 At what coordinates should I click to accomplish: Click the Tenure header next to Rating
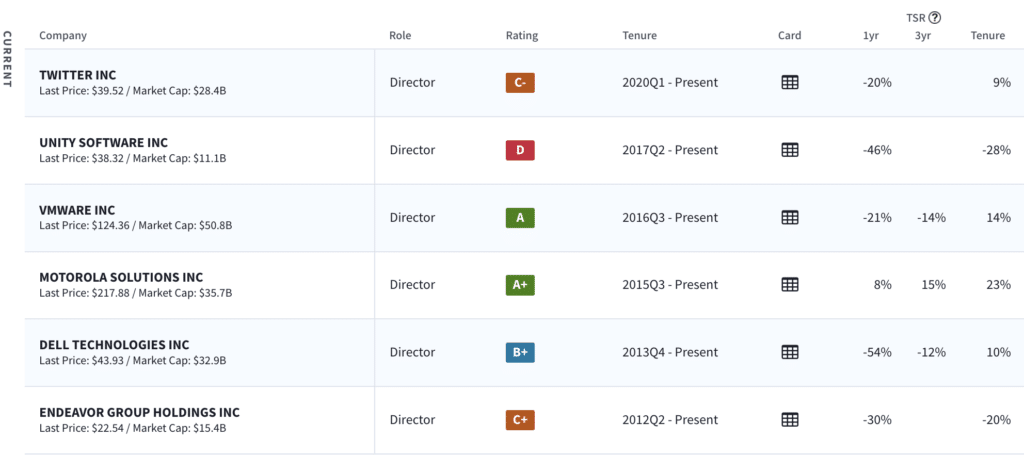pos(639,35)
